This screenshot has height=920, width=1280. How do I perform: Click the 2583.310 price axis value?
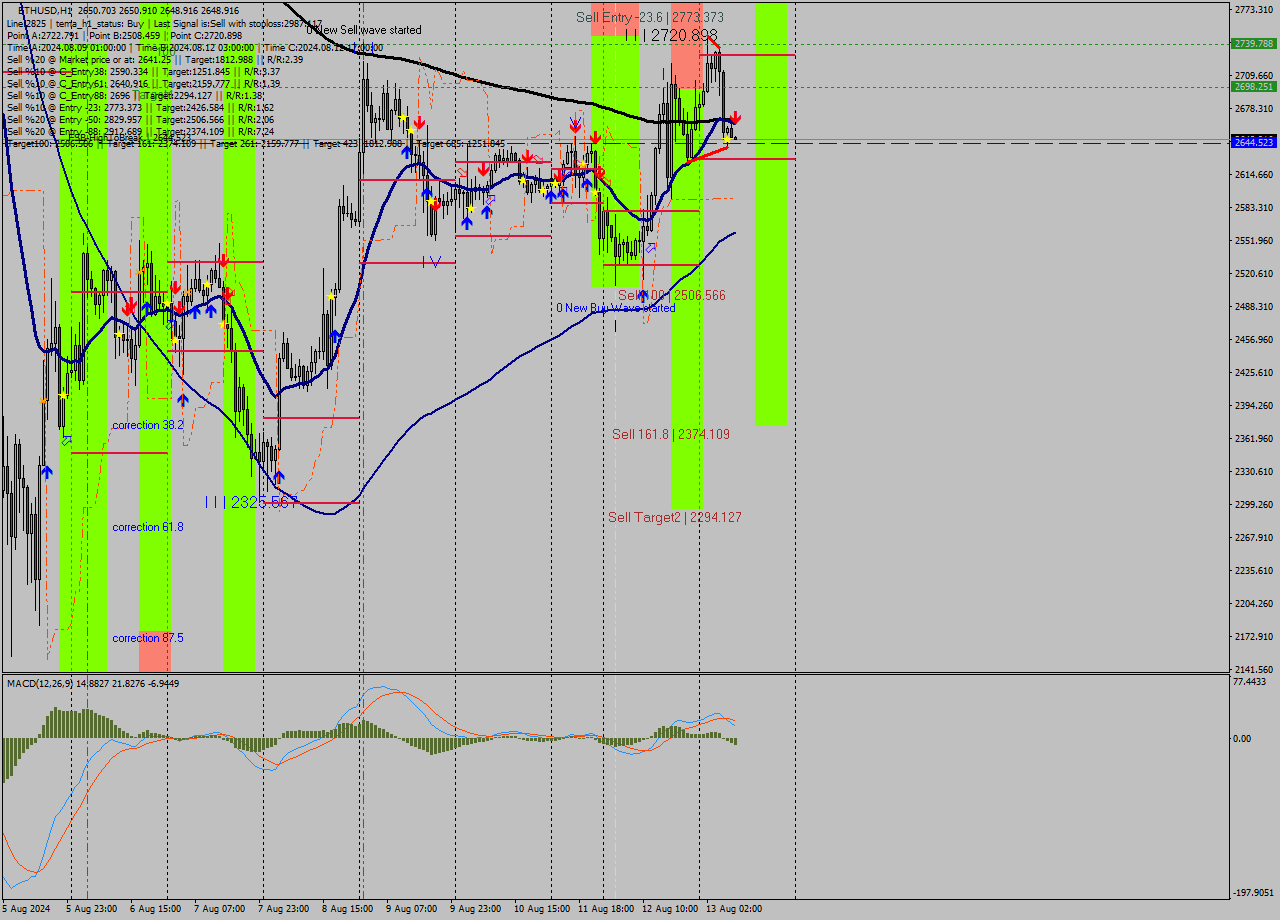1254,207
